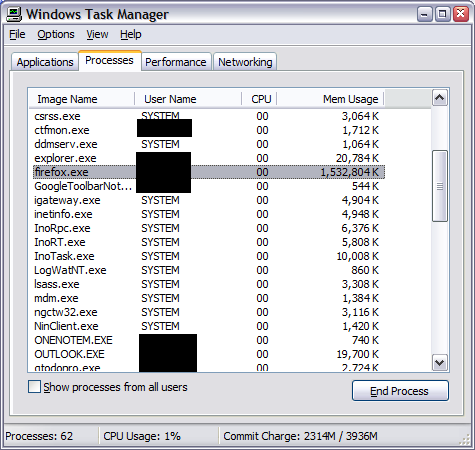Click the End Process button
This screenshot has width=475, height=450.
[400, 391]
